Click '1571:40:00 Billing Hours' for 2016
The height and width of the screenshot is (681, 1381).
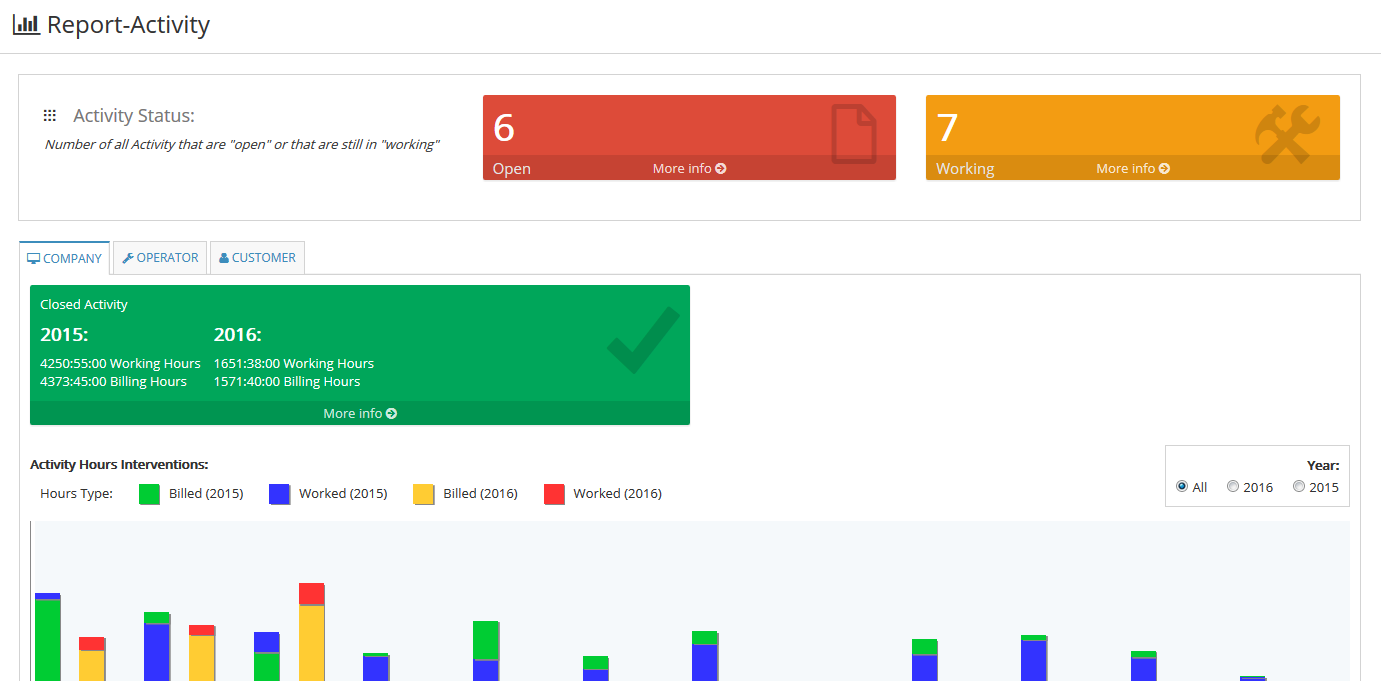287,381
